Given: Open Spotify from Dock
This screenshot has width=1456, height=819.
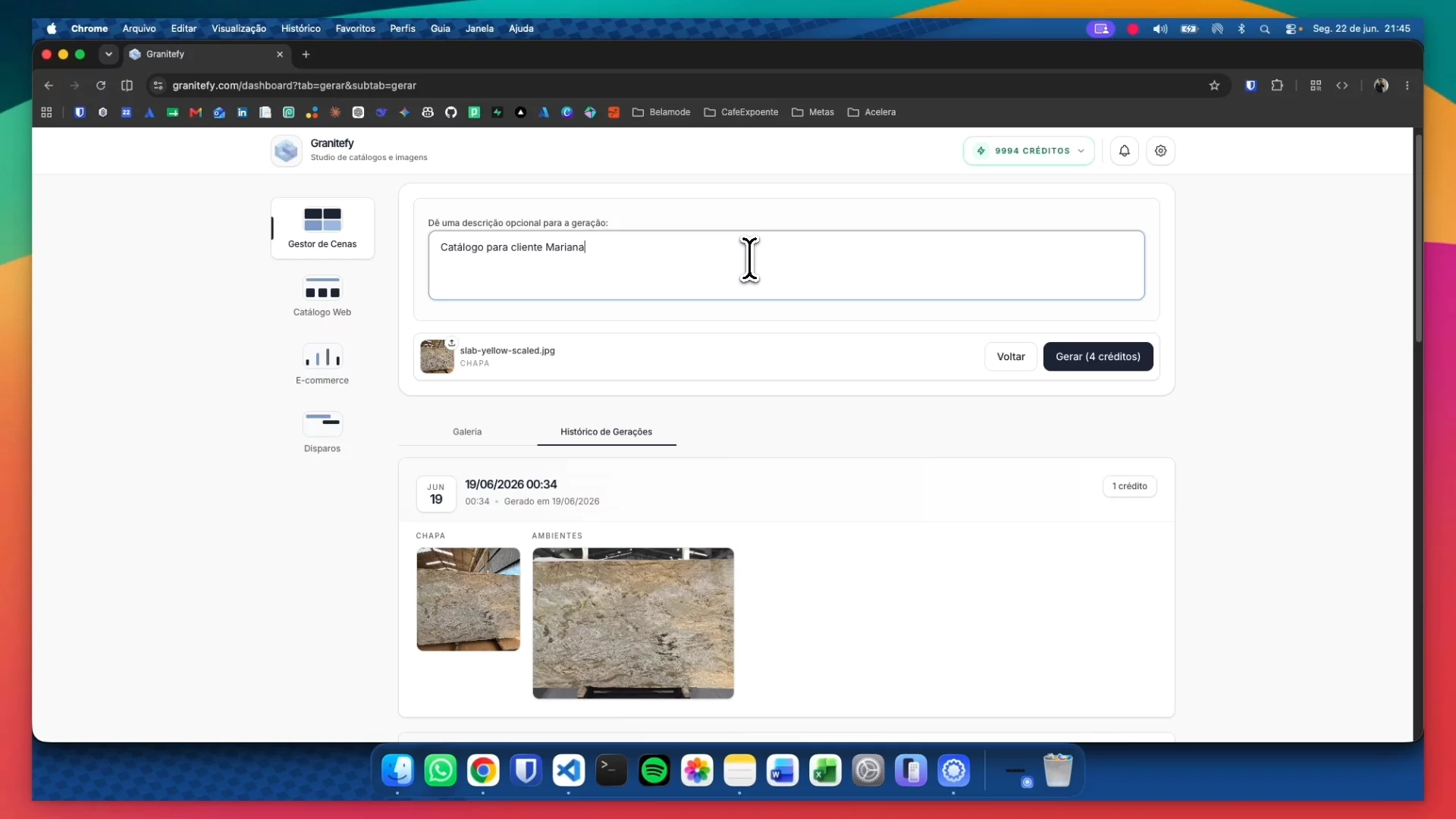Looking at the screenshot, I should coord(654,771).
